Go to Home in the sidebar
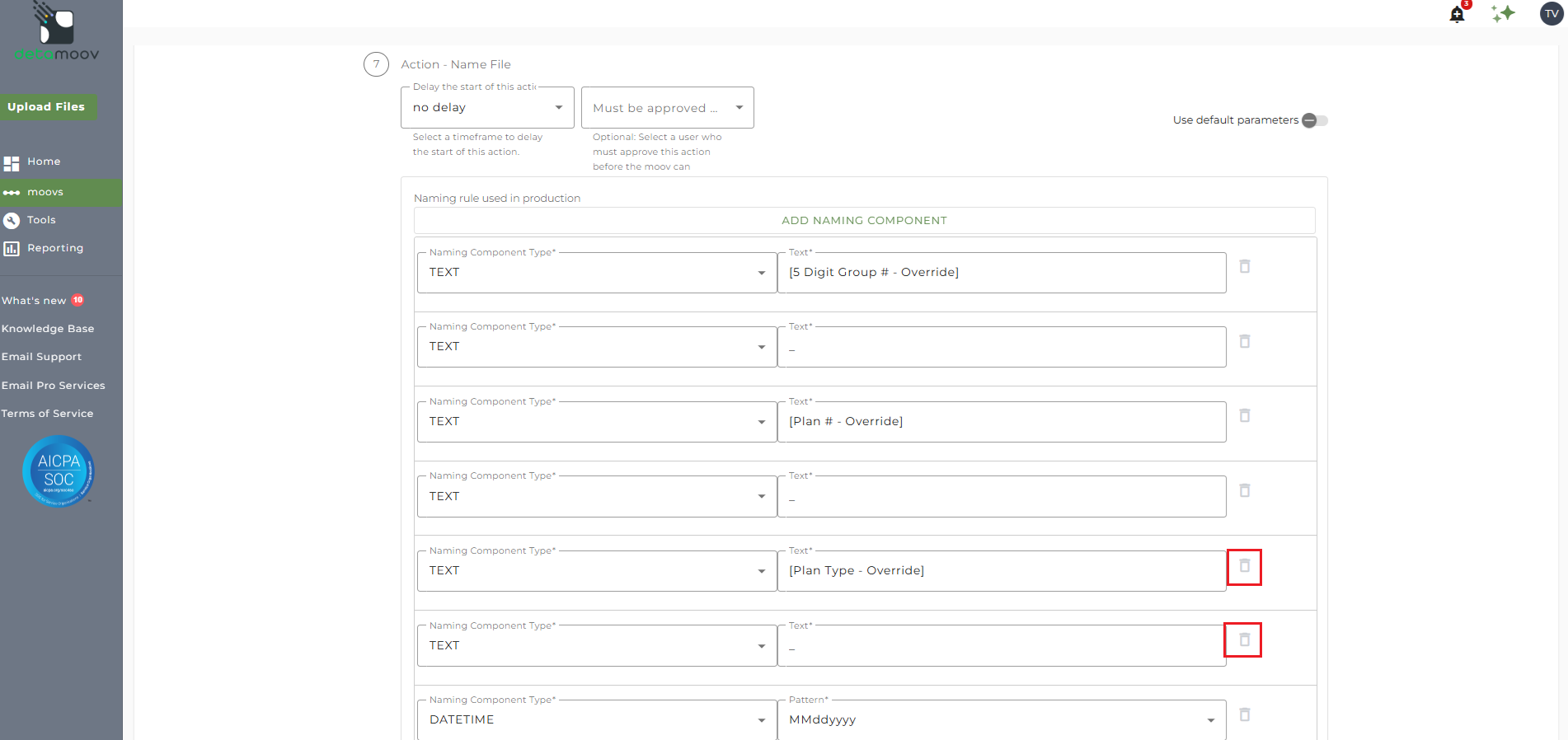The width and height of the screenshot is (1568, 740). (43, 162)
